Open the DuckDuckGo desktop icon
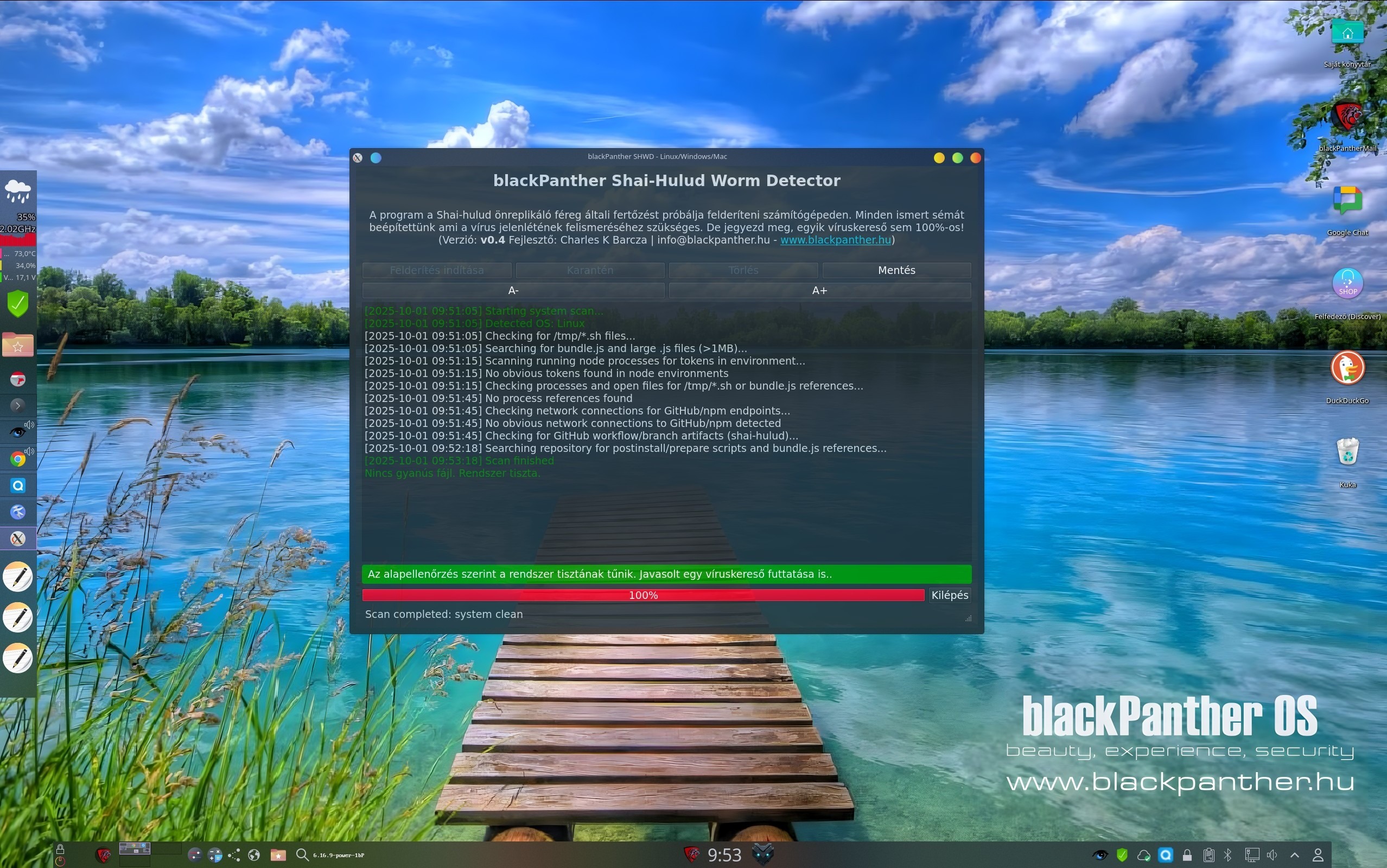This screenshot has width=1387, height=868. tap(1347, 368)
